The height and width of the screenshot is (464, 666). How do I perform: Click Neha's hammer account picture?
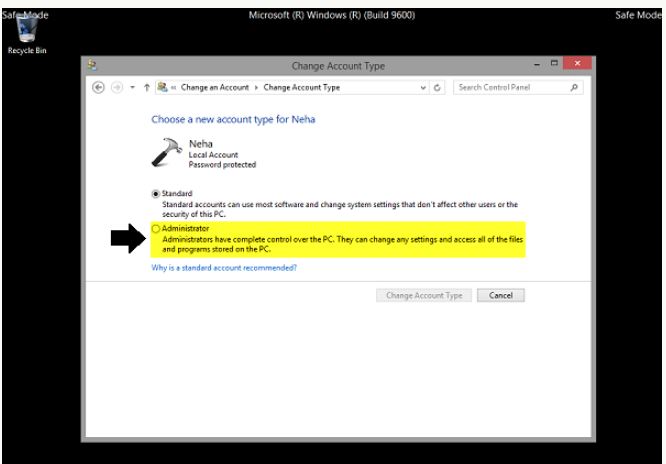[166, 152]
